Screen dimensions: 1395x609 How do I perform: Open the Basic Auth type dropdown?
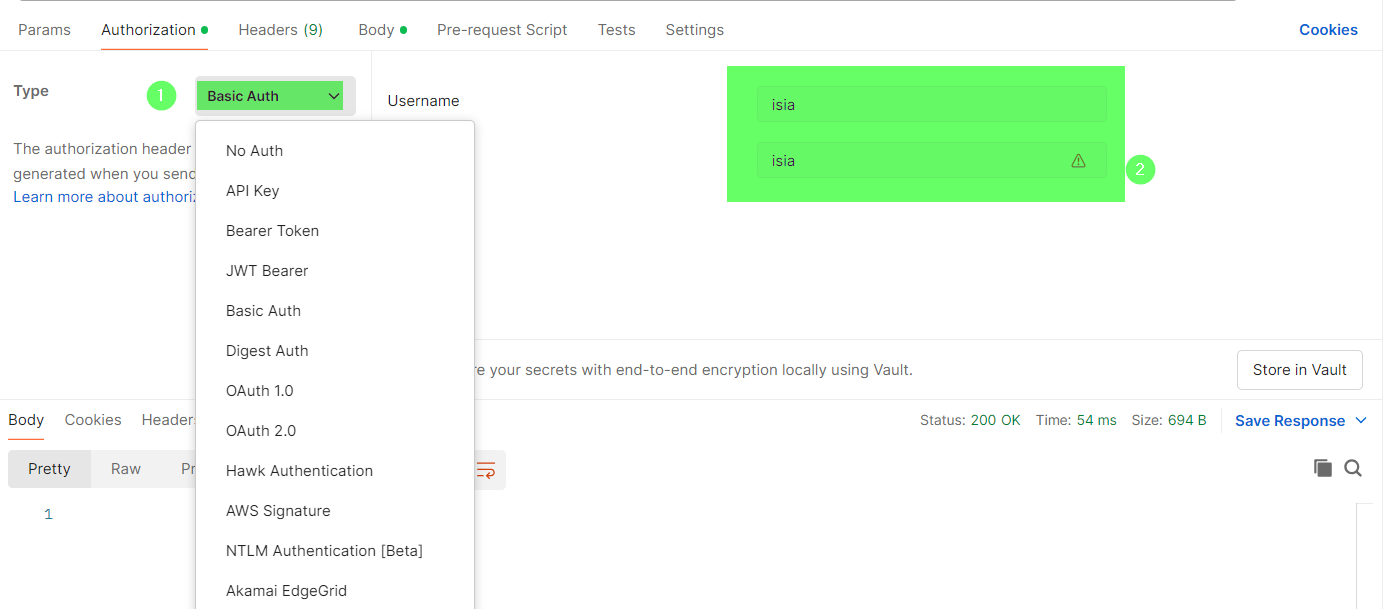point(272,96)
